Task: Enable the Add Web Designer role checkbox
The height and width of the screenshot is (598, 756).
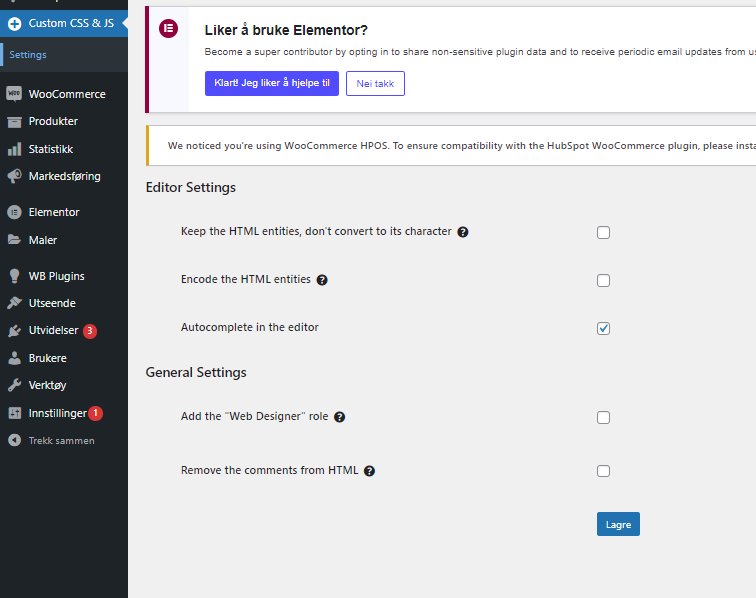Action: click(x=603, y=418)
